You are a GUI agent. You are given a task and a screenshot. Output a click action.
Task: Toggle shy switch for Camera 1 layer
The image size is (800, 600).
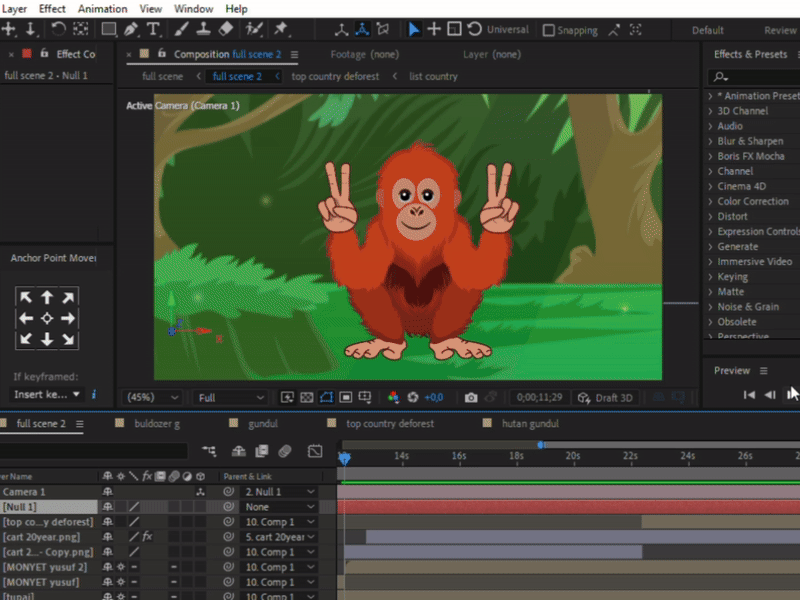[x=107, y=492]
